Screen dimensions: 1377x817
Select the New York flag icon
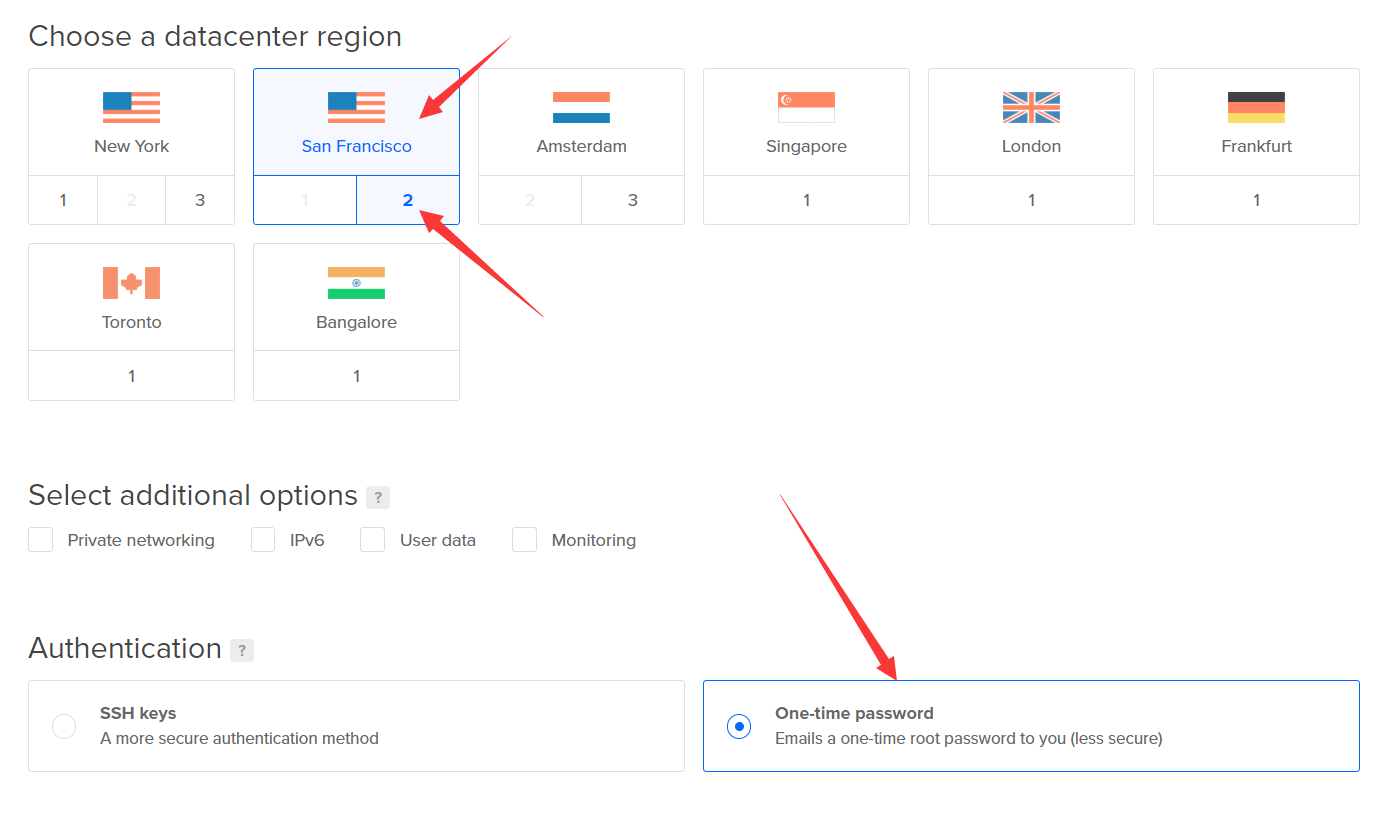[131, 107]
